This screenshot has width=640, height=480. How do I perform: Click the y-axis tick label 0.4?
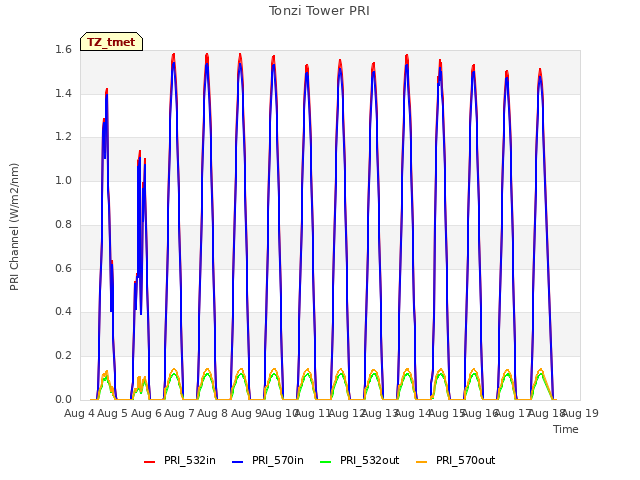tap(63, 311)
